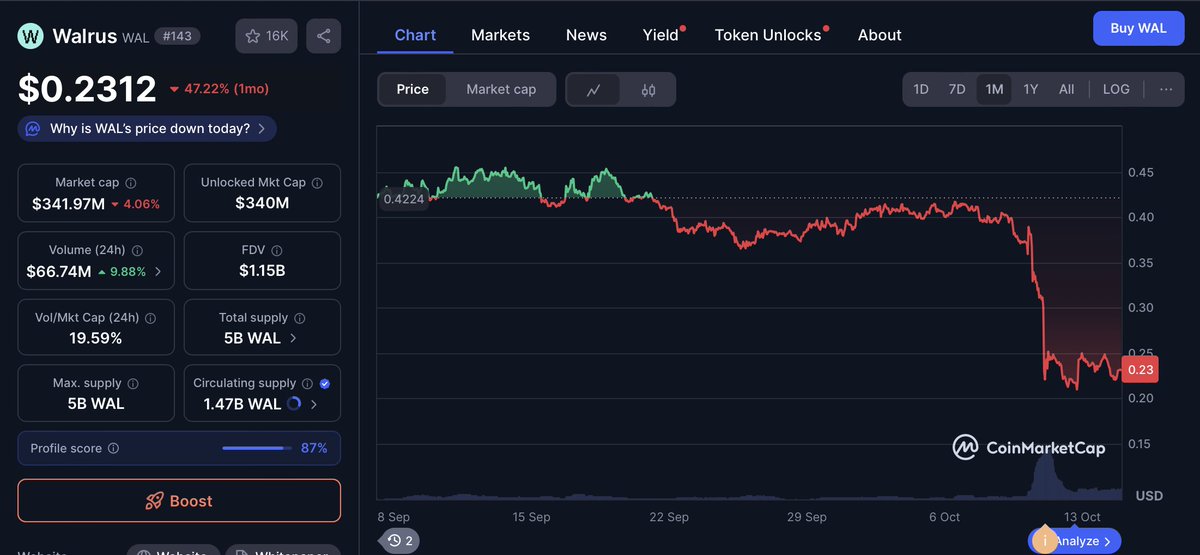This screenshot has width=1200, height=555.
Task: Switch to candlestick chart view icon
Action: [x=648, y=90]
